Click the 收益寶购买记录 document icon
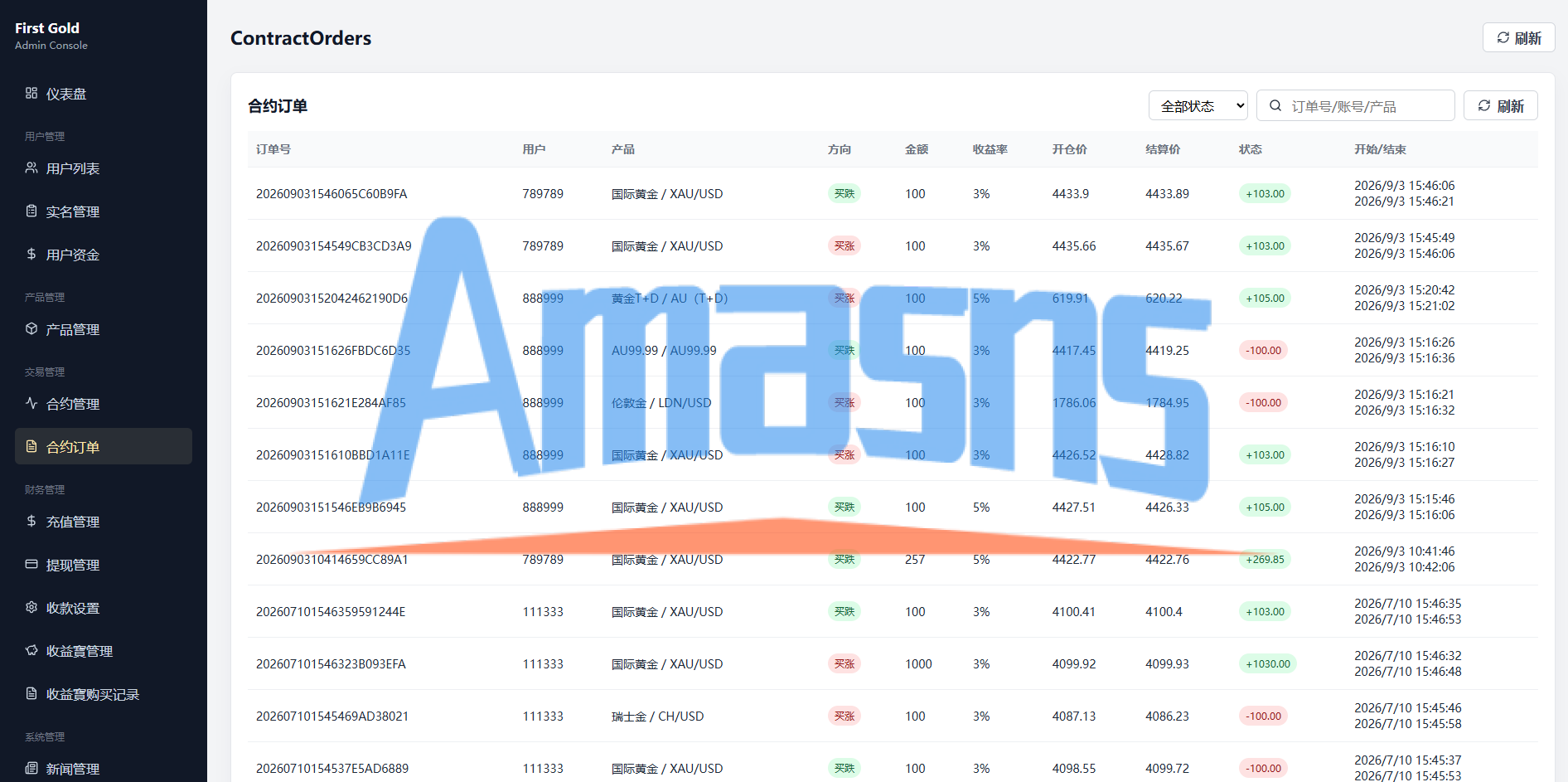The image size is (1568, 782). point(31,693)
